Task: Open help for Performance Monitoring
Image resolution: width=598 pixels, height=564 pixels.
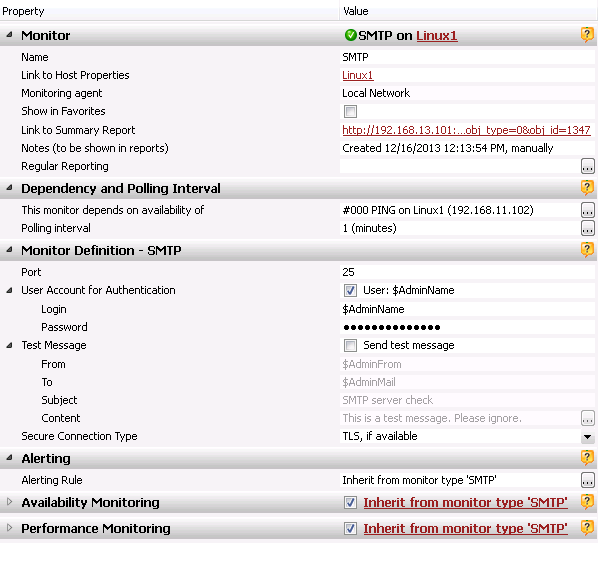Action: (587, 528)
